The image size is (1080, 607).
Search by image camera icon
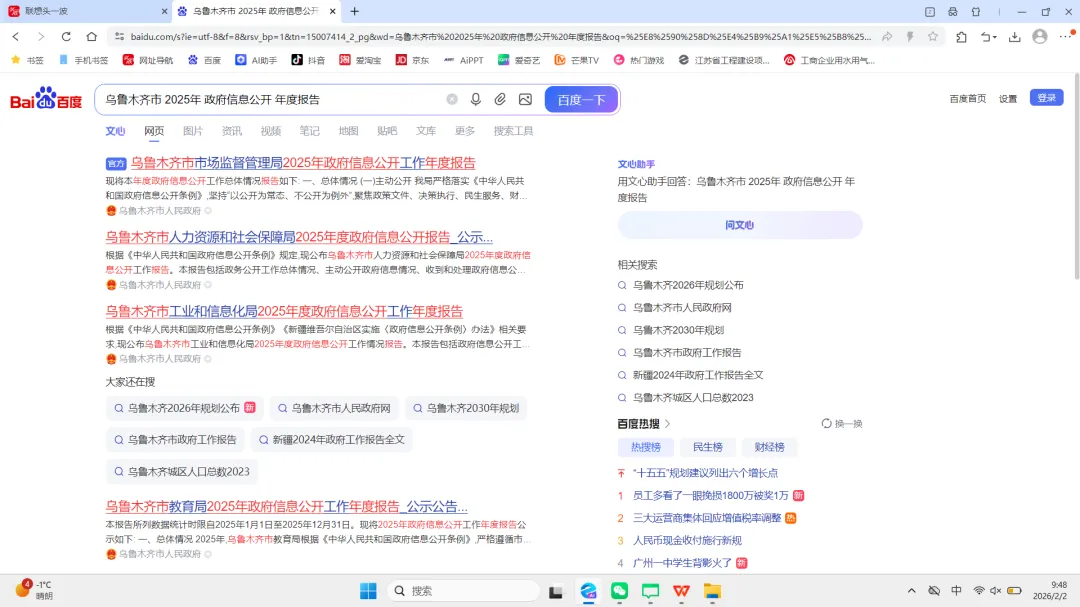(x=526, y=99)
